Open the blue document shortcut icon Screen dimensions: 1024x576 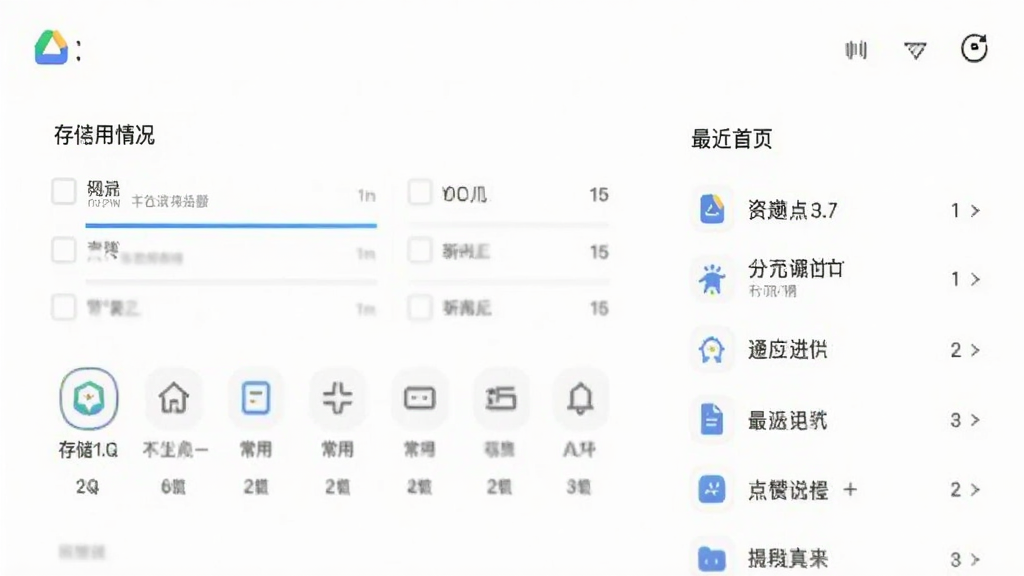255,398
